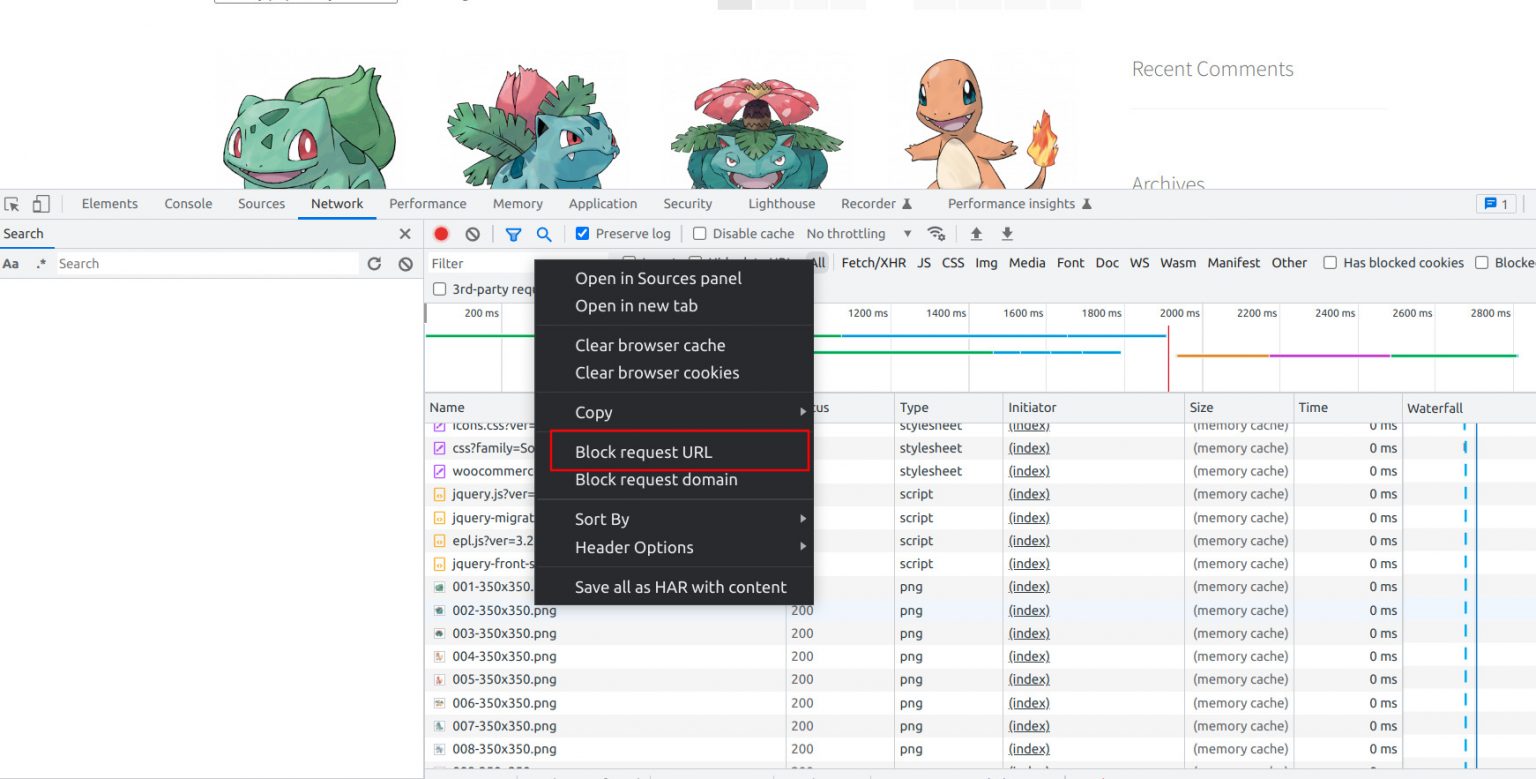
Task: Open network conditions Wi-Fi icon
Action: [x=936, y=234]
